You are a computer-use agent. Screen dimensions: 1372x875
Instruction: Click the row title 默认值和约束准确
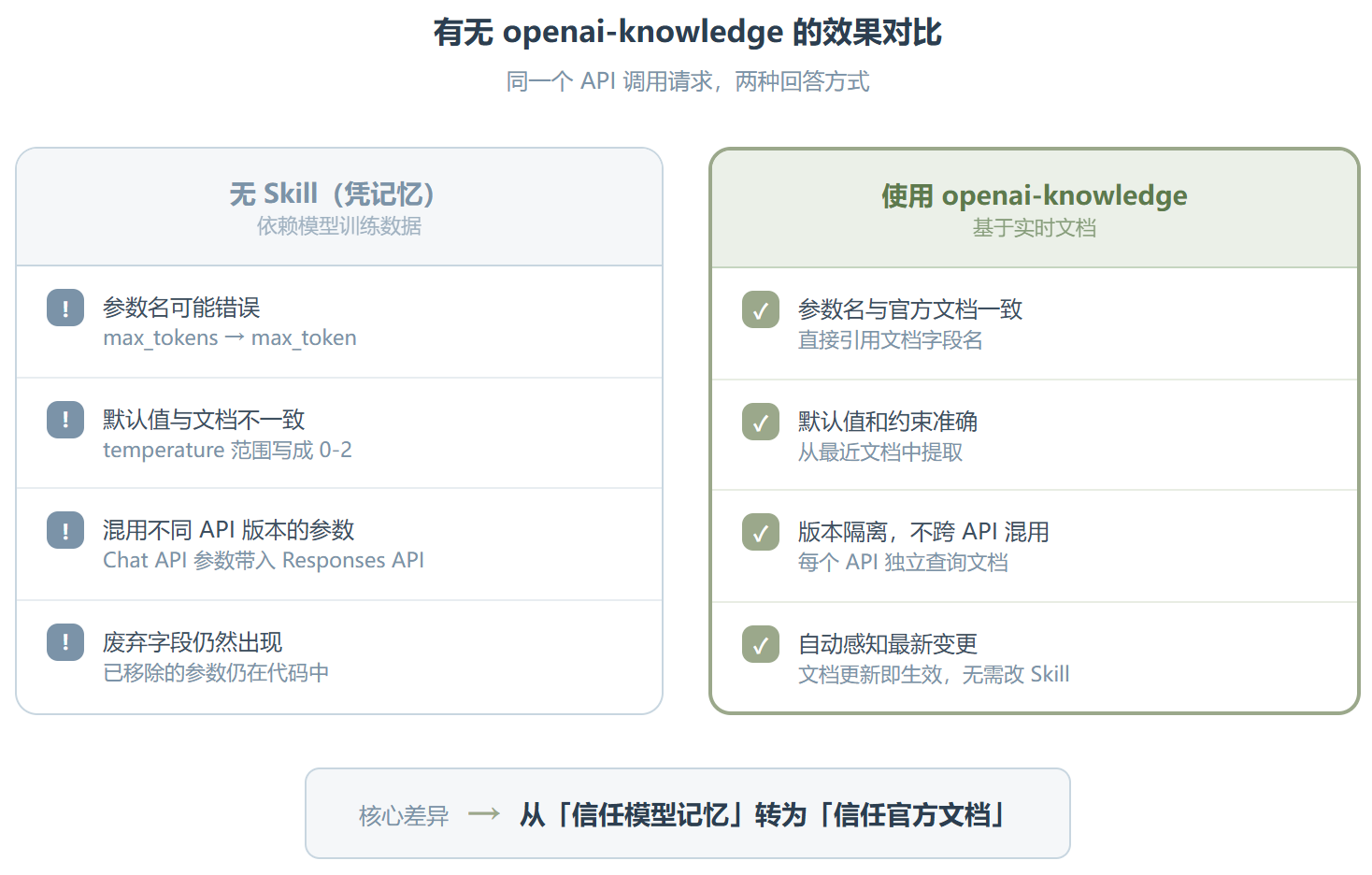coord(888,422)
